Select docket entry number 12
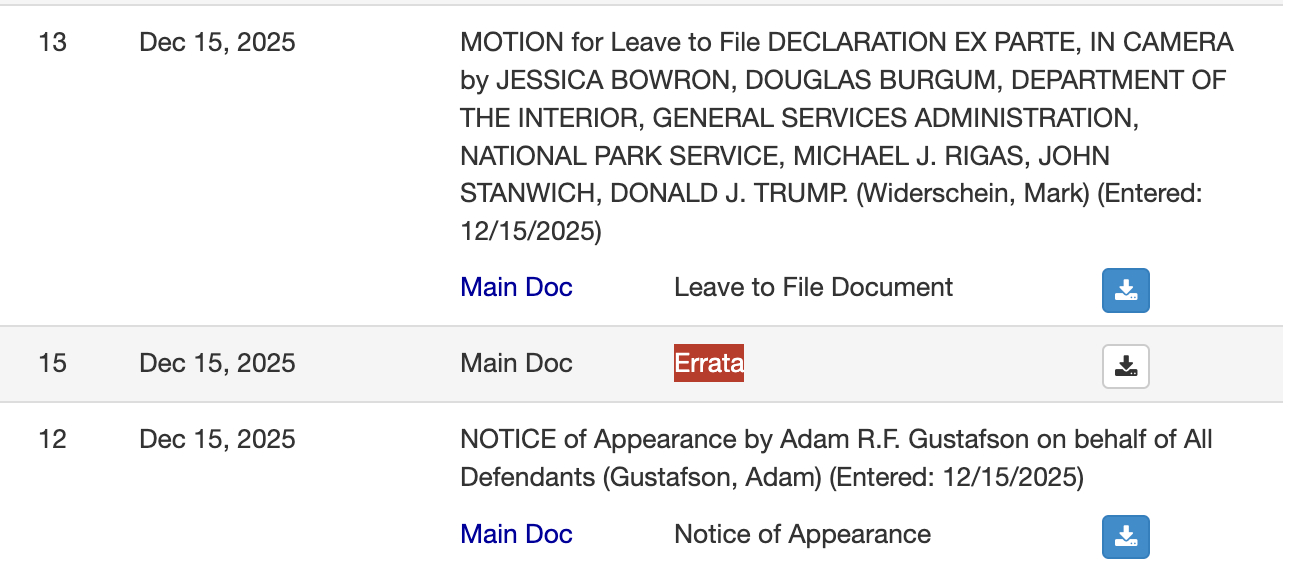1300x568 pixels. click(52, 439)
